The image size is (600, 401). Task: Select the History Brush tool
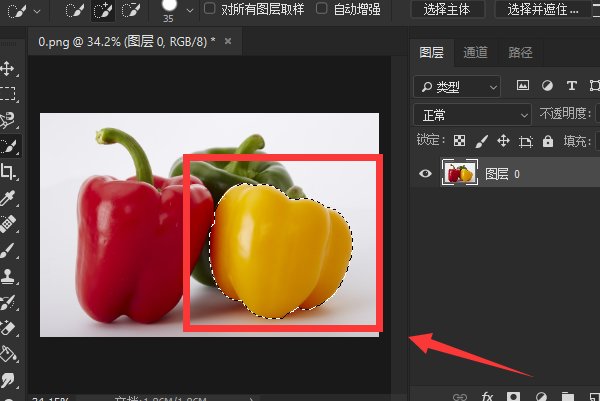(7, 302)
